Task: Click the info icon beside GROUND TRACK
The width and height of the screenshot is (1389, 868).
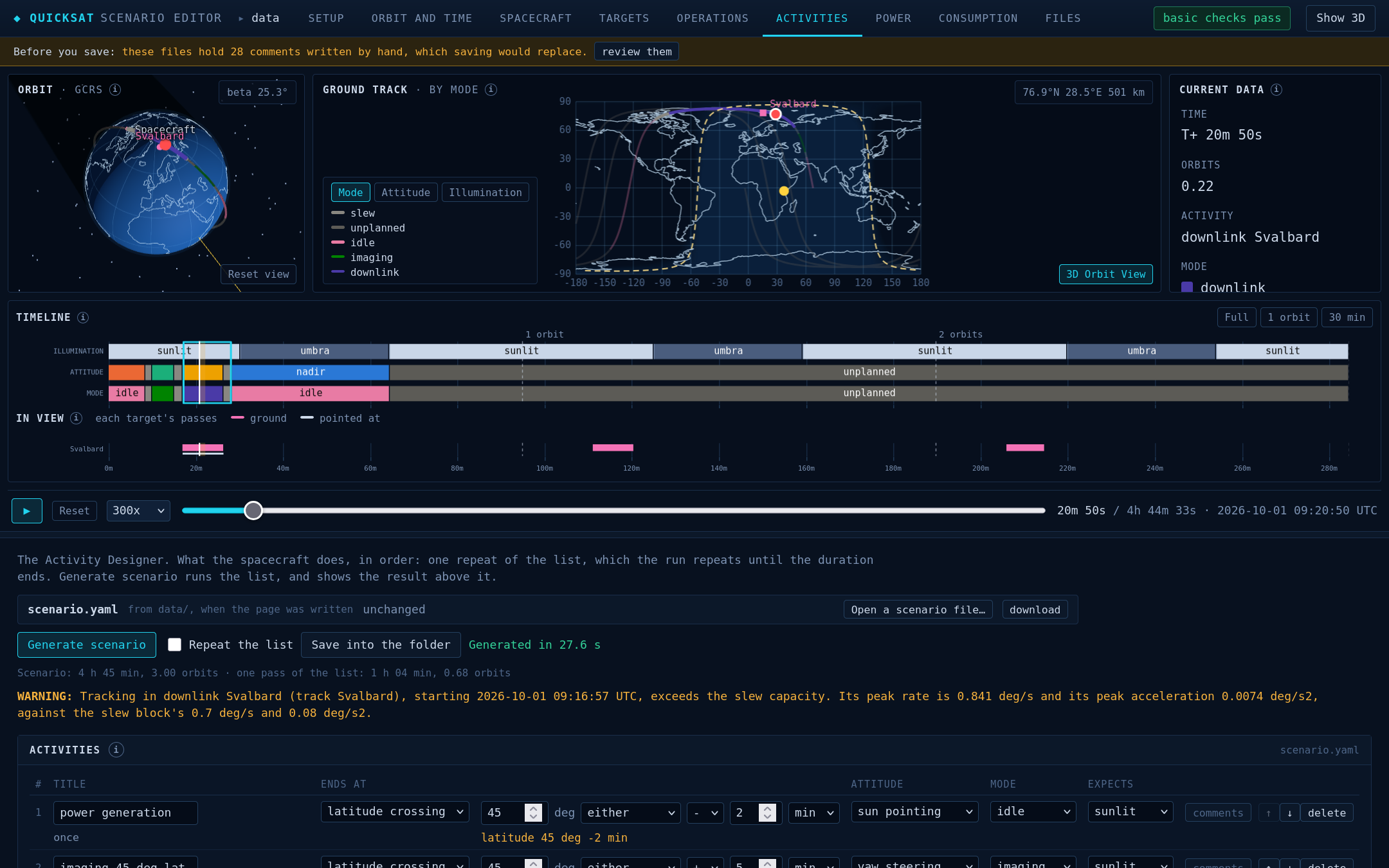Action: coord(491,89)
